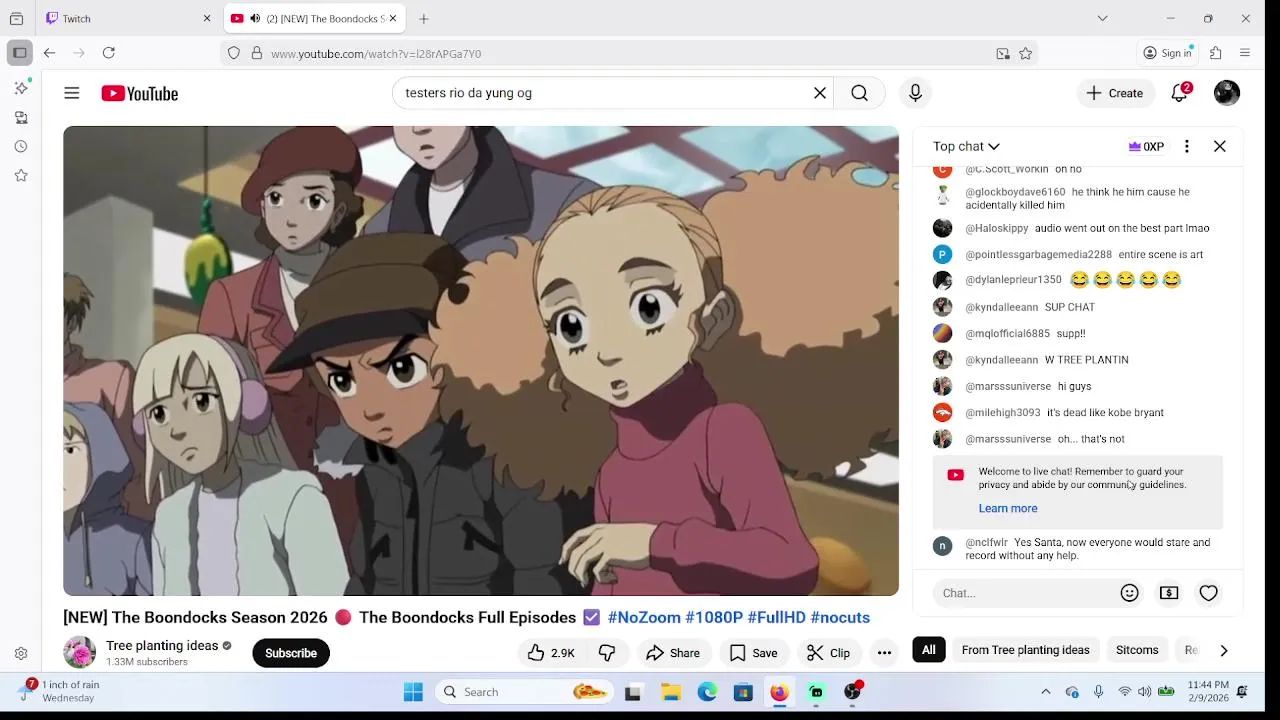Select From Tree planting ideas chip
This screenshot has width=1280, height=720.
click(1025, 650)
